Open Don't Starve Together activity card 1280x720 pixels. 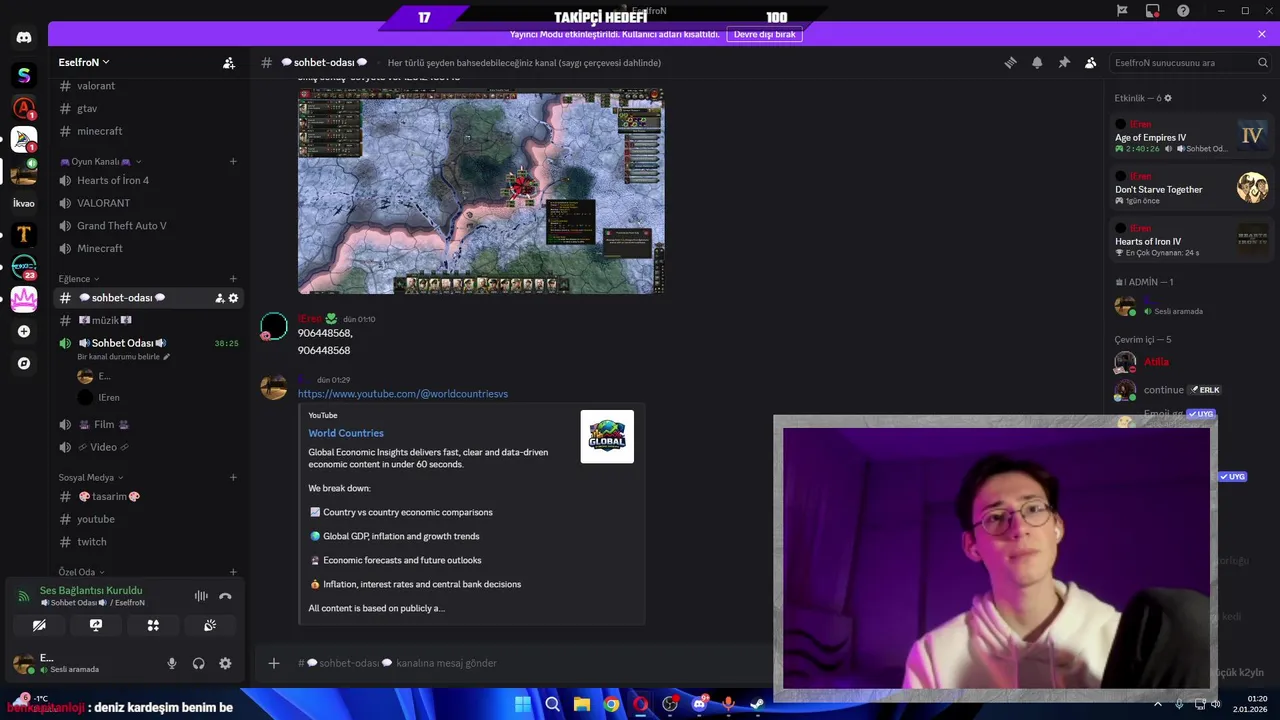tap(1191, 188)
